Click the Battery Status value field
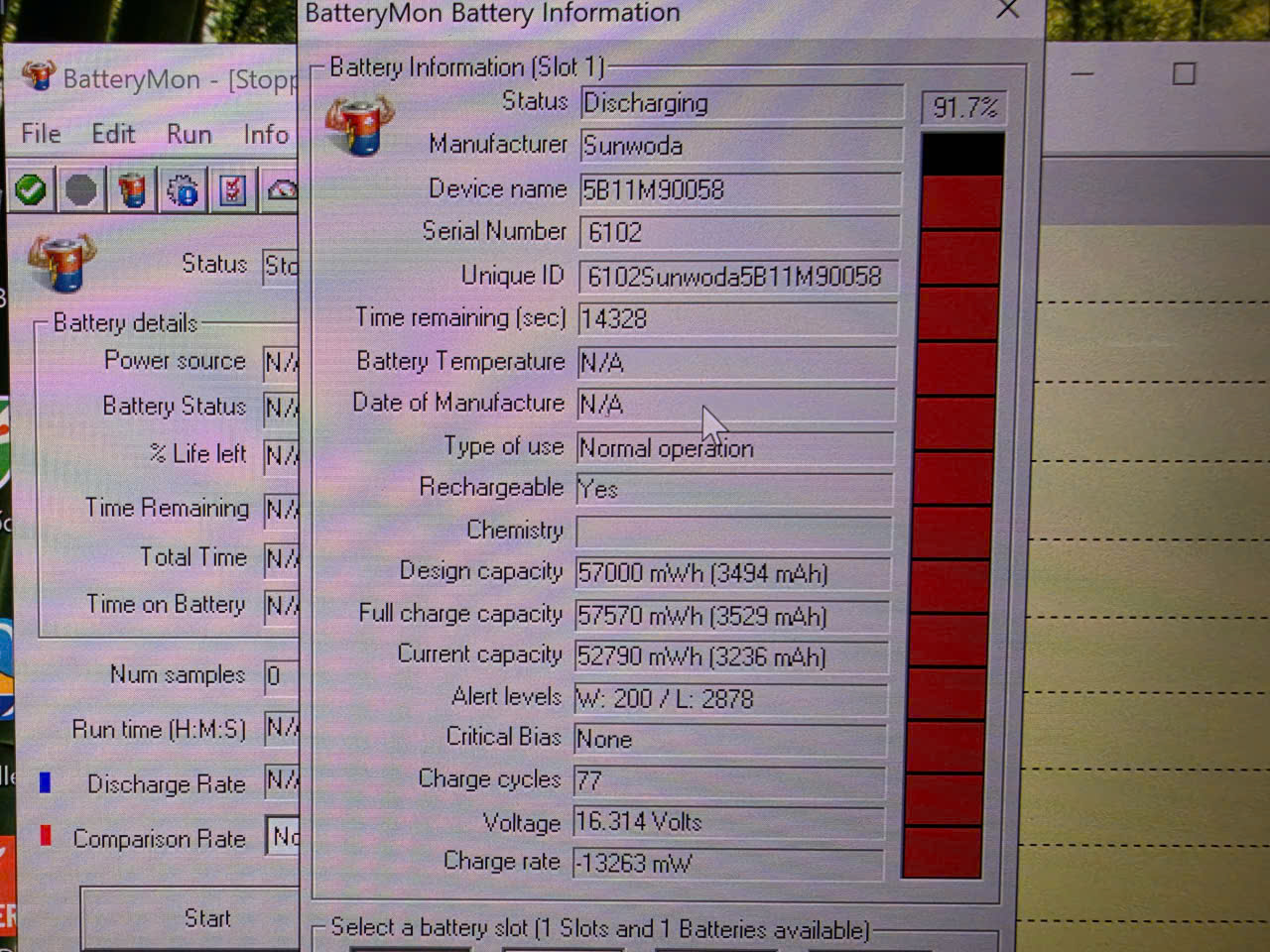Image resolution: width=1270 pixels, height=952 pixels. [282, 408]
